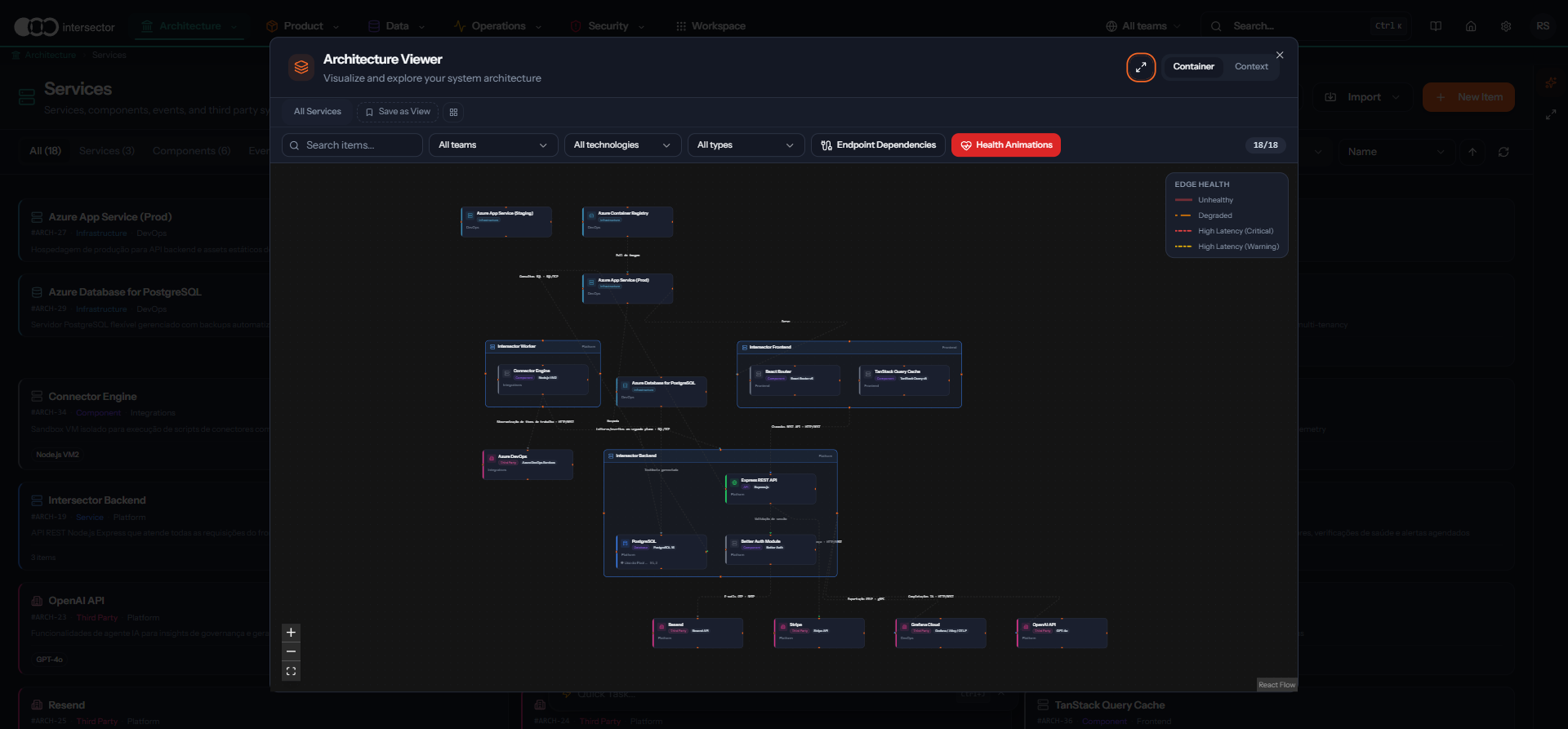This screenshot has width=1568, height=729.
Task: Select the Azure Container Registry node
Action: 627,221
